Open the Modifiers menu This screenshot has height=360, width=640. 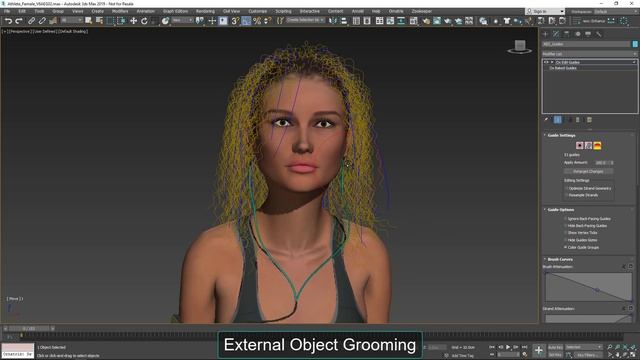coord(120,11)
